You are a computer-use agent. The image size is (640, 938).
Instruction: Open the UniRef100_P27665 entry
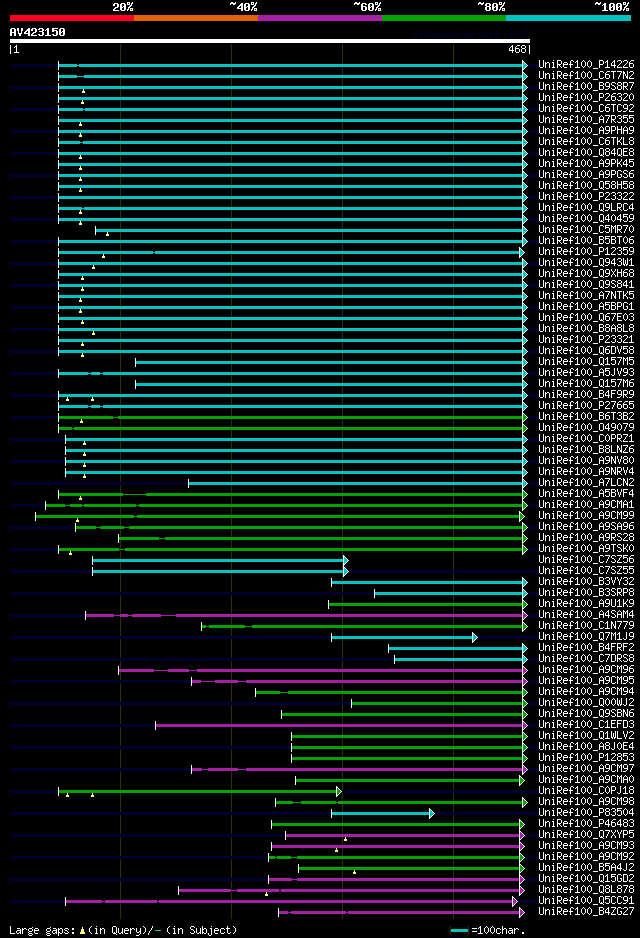click(586, 406)
